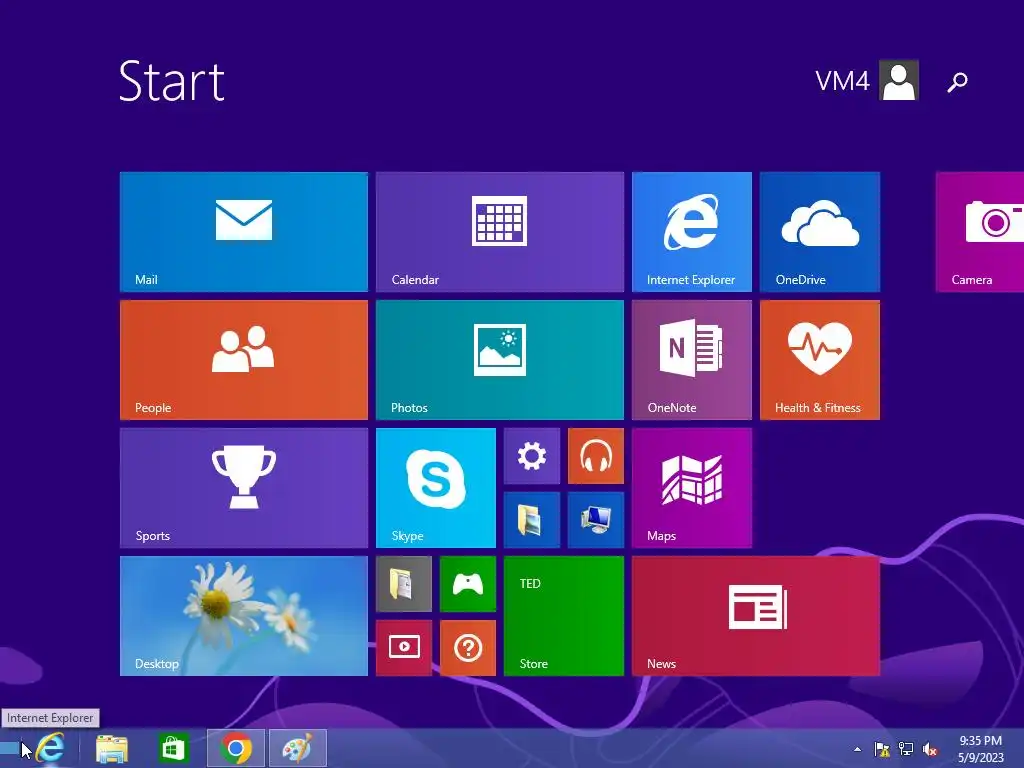Click the muted volume tray icon
This screenshot has width=1024, height=768.
point(930,749)
